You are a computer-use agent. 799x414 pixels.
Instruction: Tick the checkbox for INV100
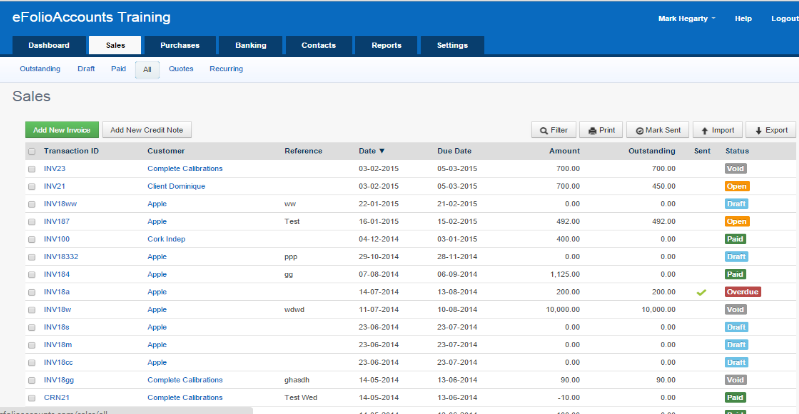click(x=32, y=239)
